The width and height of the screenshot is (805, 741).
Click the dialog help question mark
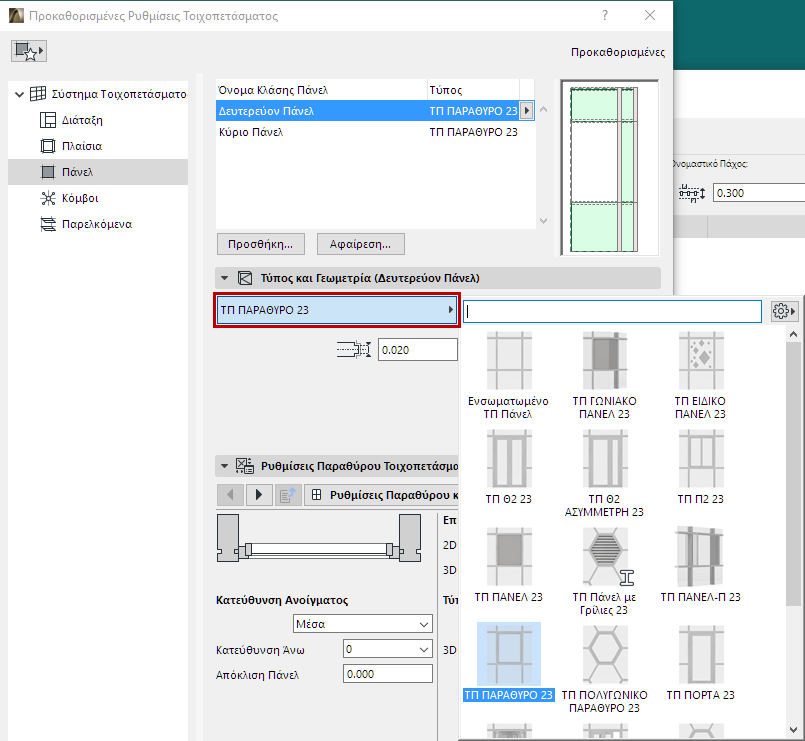(x=605, y=15)
